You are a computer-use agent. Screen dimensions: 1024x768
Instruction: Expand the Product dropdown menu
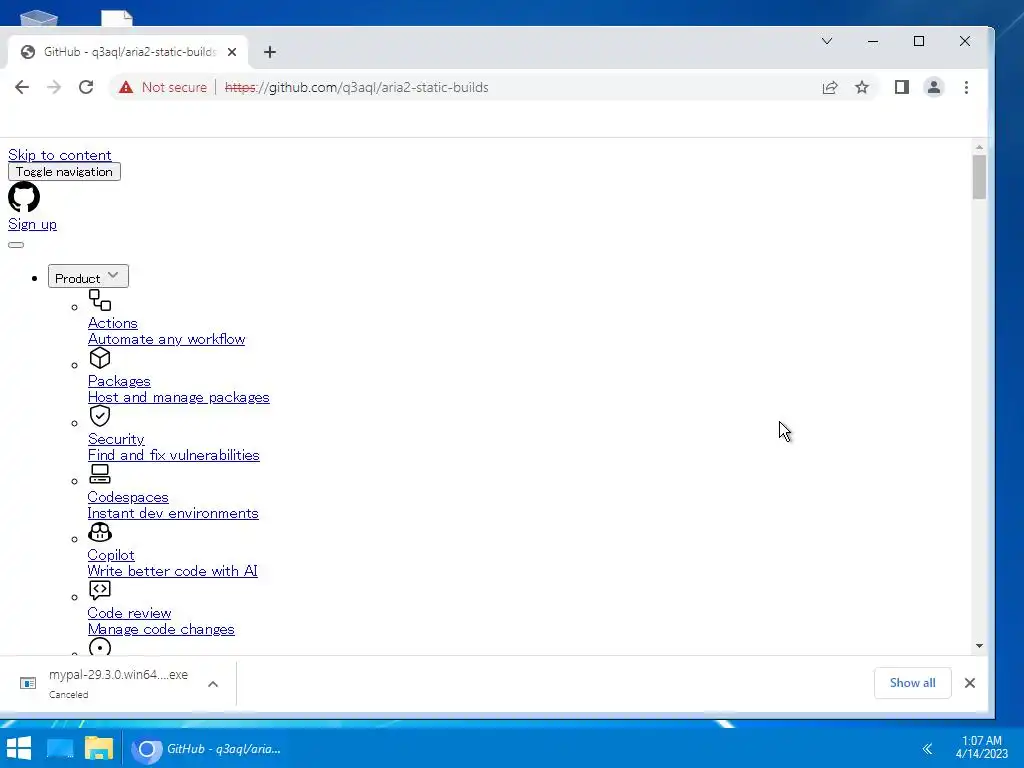click(x=88, y=276)
